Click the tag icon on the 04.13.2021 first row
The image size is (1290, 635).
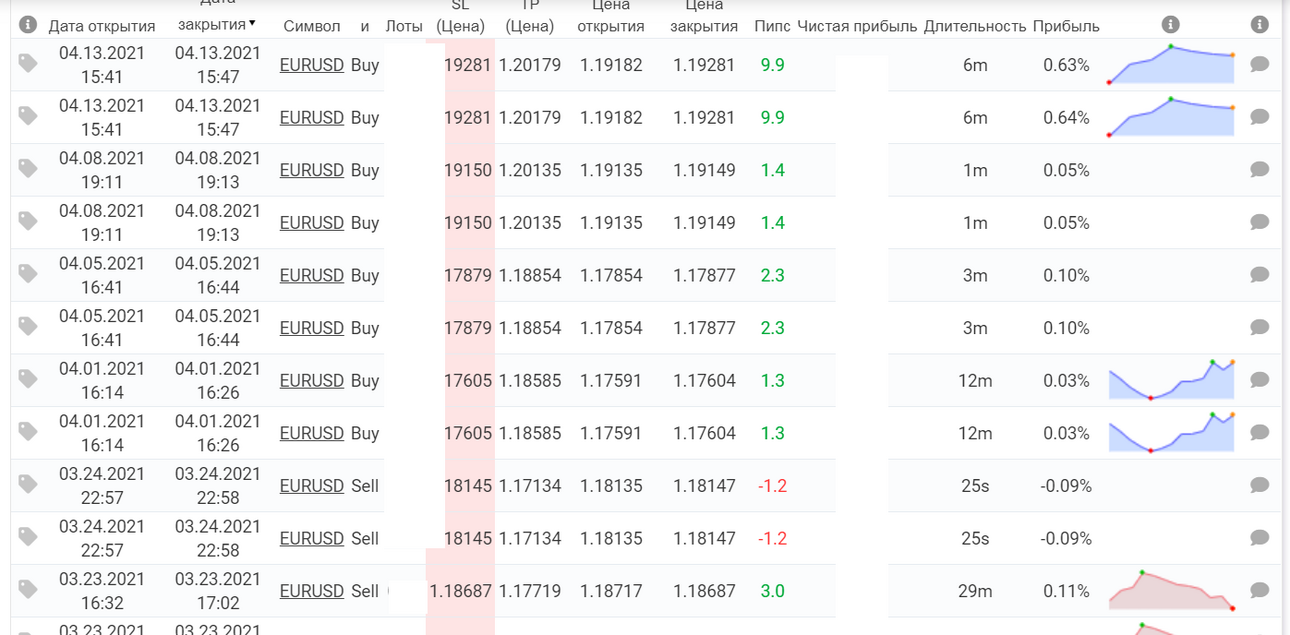coord(28,64)
